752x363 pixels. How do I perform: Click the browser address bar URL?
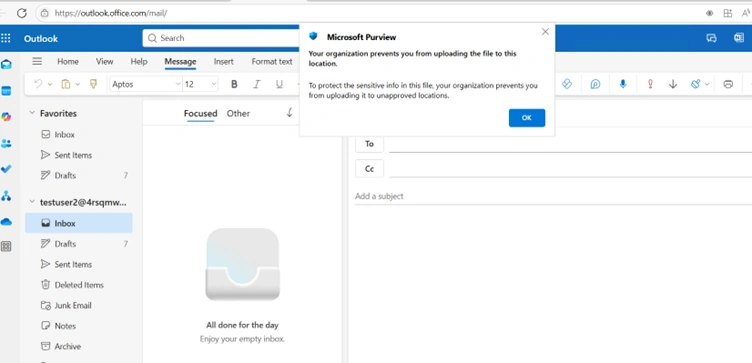pos(111,13)
